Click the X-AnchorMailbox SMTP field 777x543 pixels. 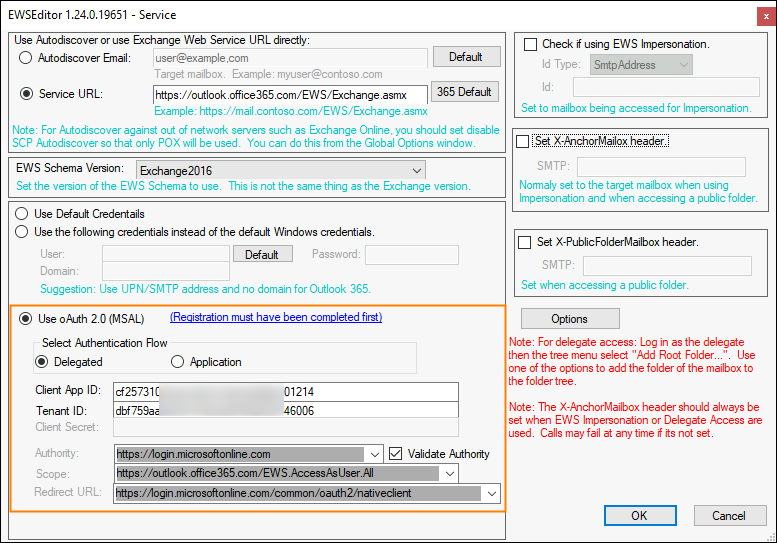coord(662,167)
